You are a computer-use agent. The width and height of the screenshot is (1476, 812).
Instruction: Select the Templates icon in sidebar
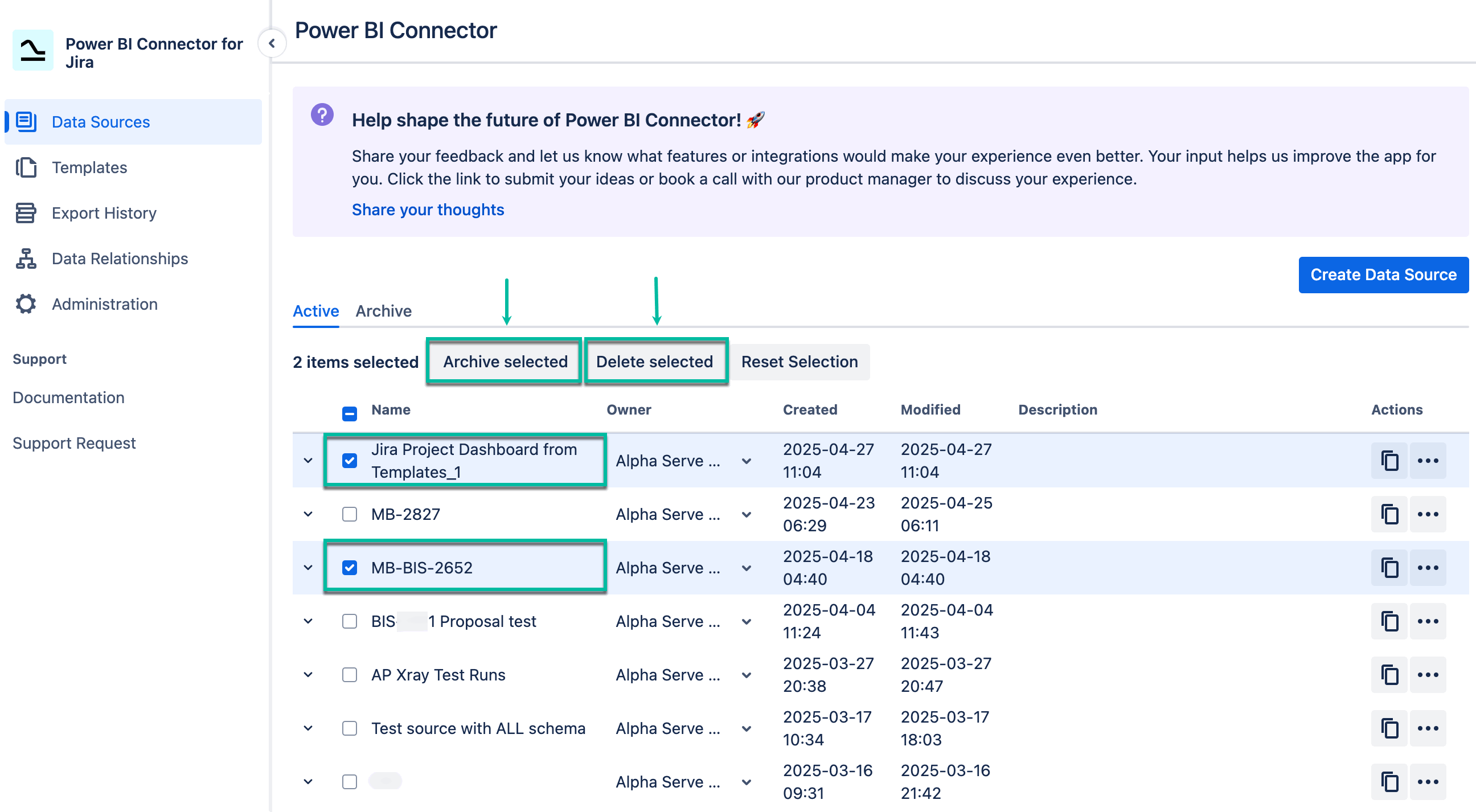pos(25,167)
